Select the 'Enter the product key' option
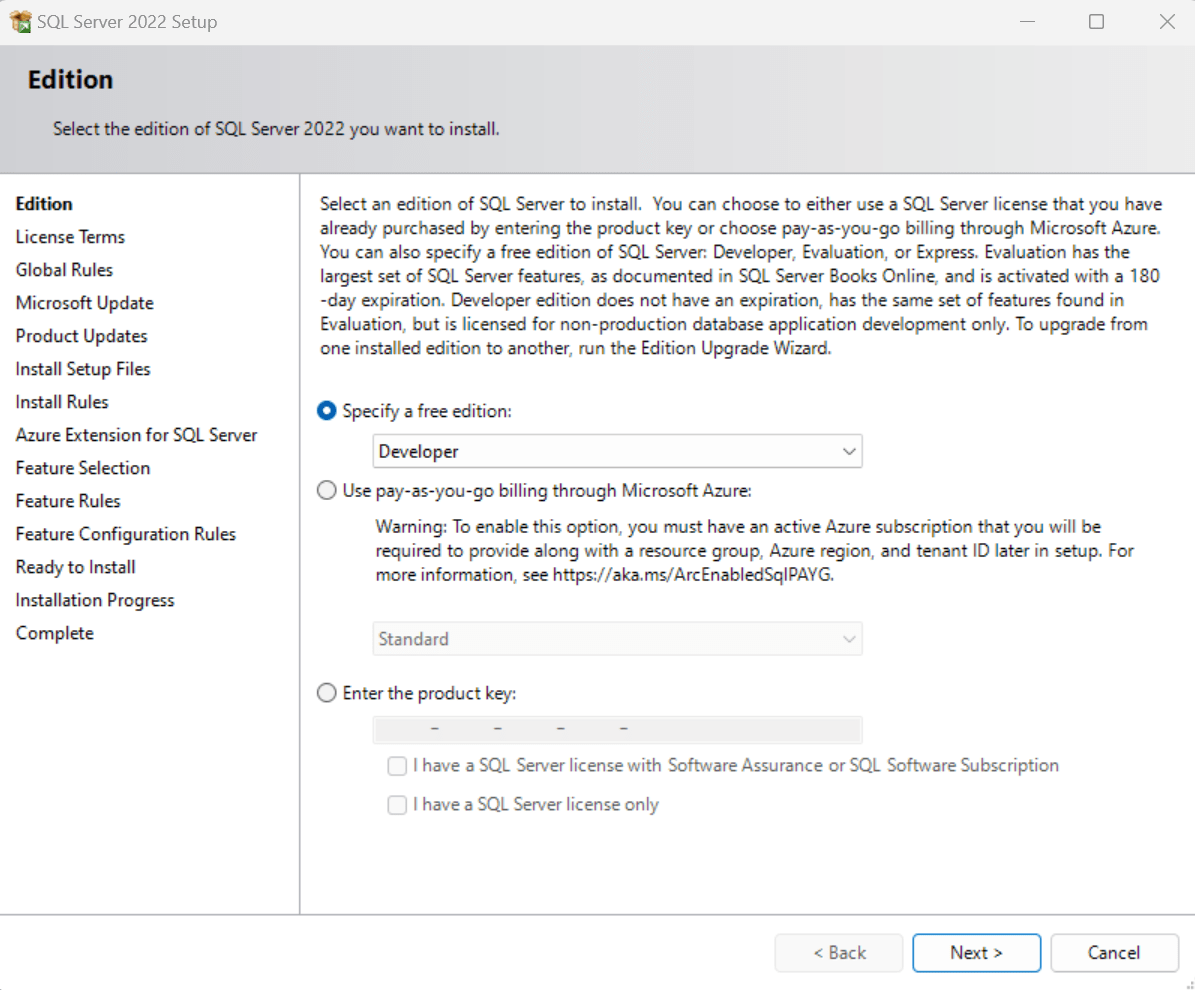Image resolution: width=1195 pixels, height=990 pixels. coord(326,693)
